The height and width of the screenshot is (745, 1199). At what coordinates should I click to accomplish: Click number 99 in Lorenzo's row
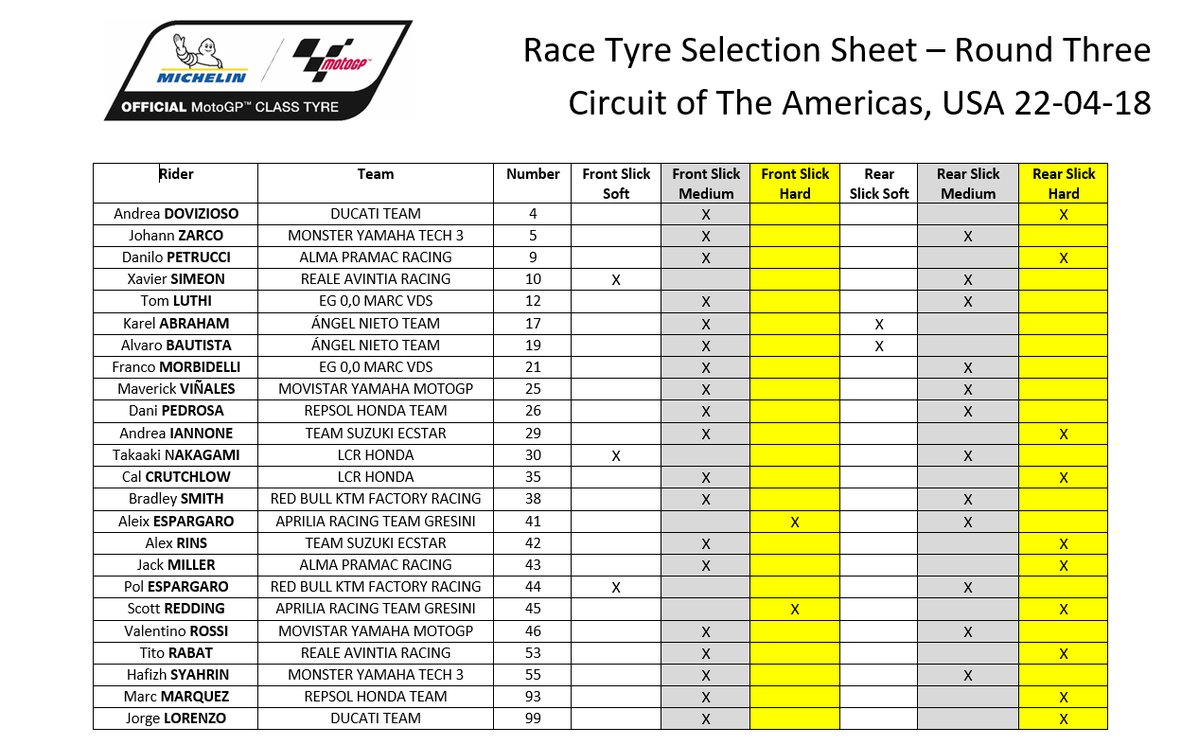click(532, 718)
